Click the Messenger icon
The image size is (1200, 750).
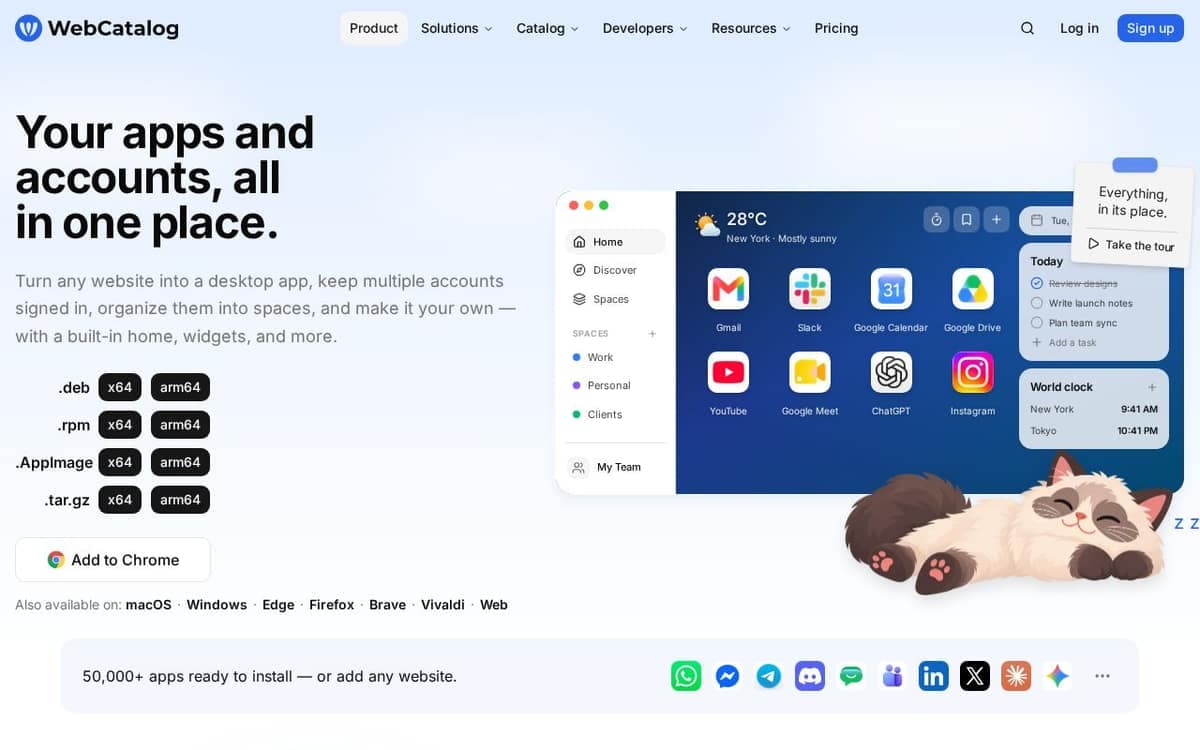point(728,676)
